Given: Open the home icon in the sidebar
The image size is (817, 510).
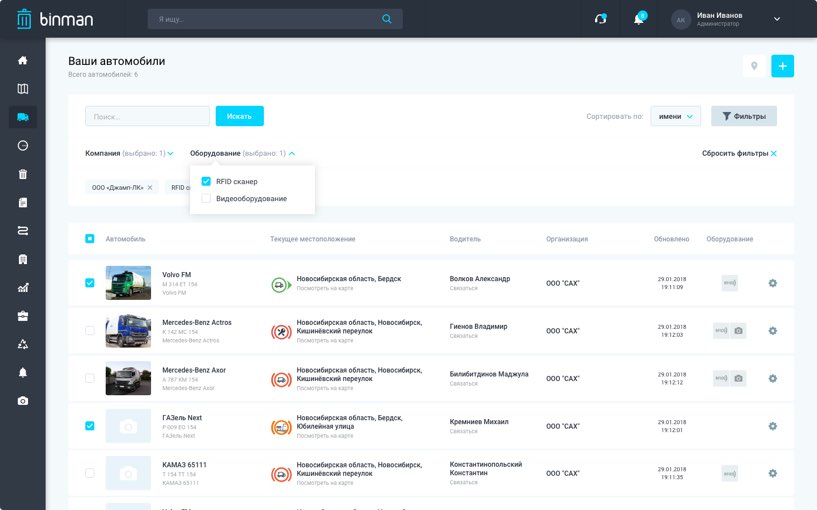Looking at the screenshot, I should [22, 60].
